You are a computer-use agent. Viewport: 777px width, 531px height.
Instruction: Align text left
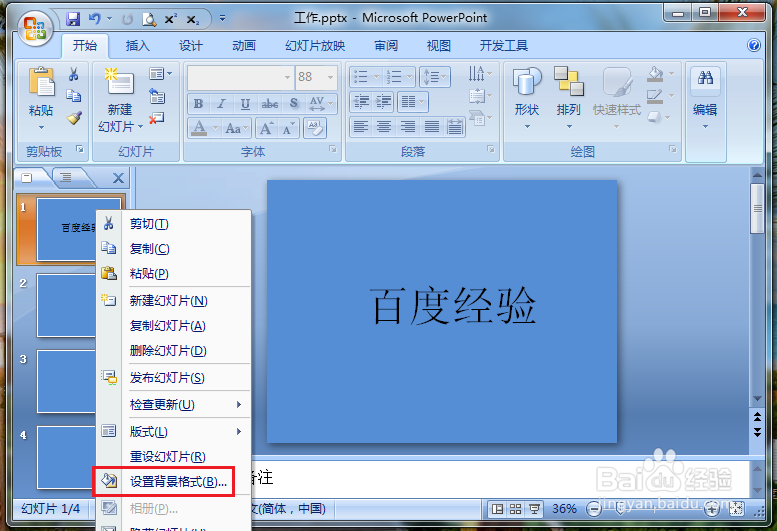(361, 127)
